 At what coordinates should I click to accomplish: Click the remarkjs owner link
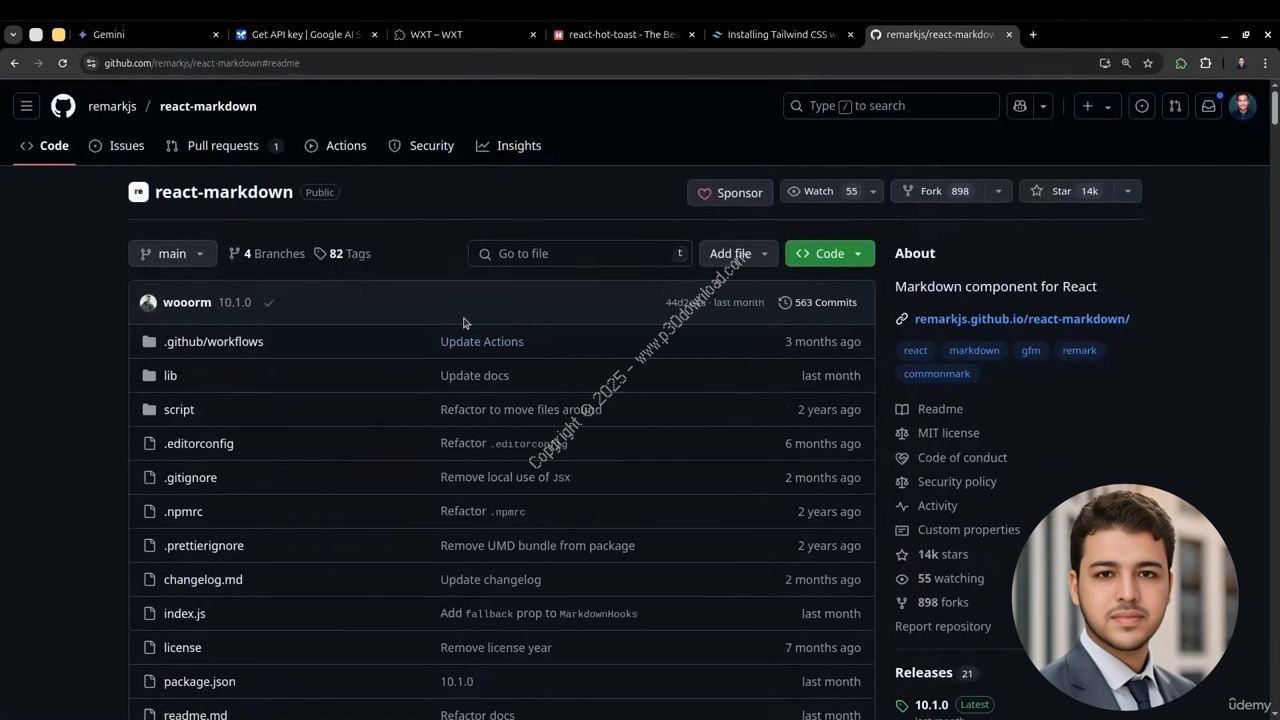tap(112, 106)
